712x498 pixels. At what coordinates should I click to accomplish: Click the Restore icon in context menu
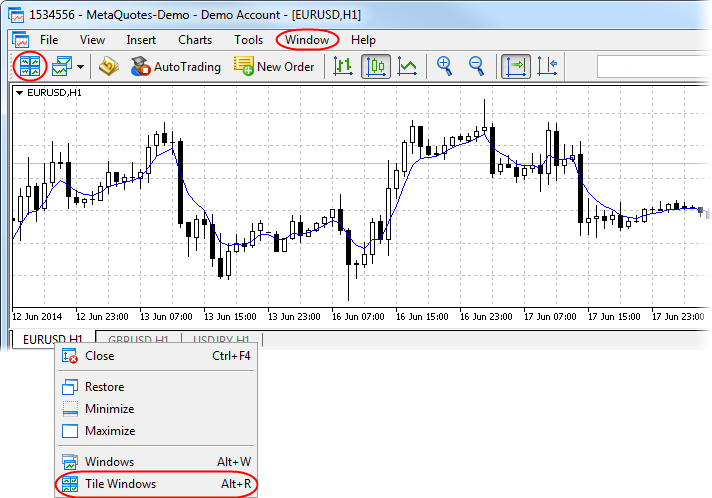70,387
